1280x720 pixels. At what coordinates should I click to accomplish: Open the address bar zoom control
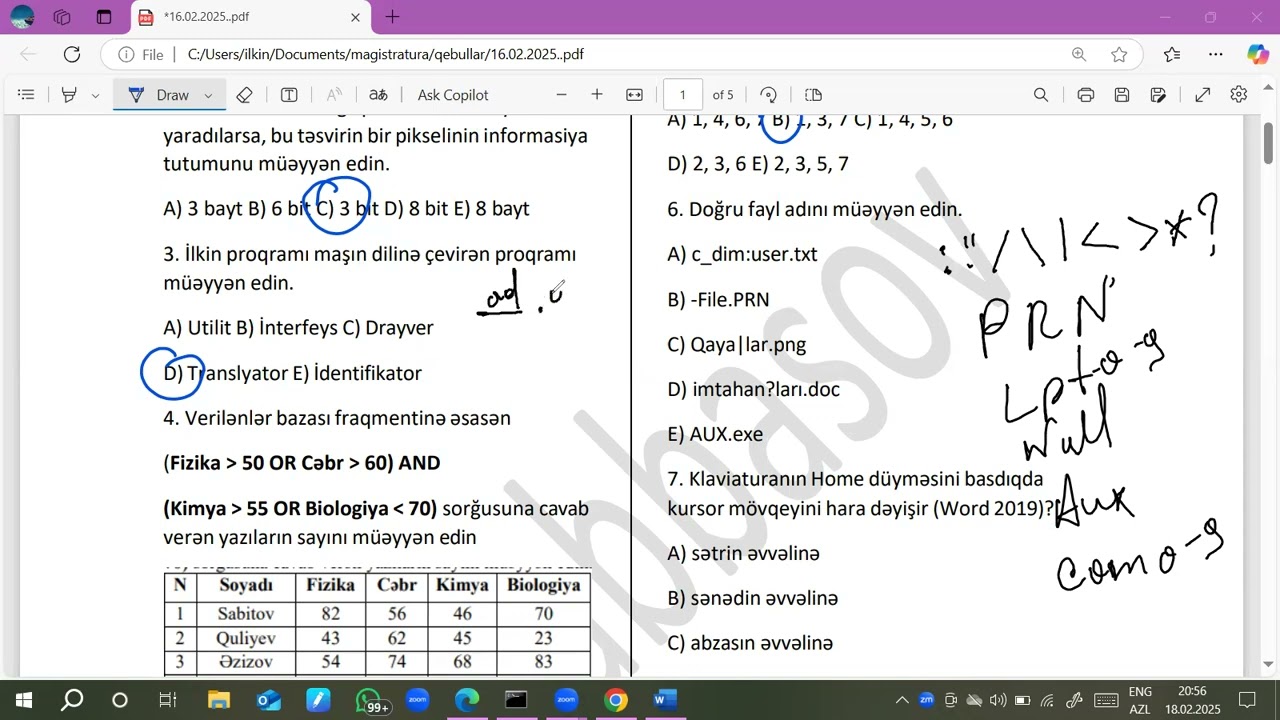tap(1079, 55)
